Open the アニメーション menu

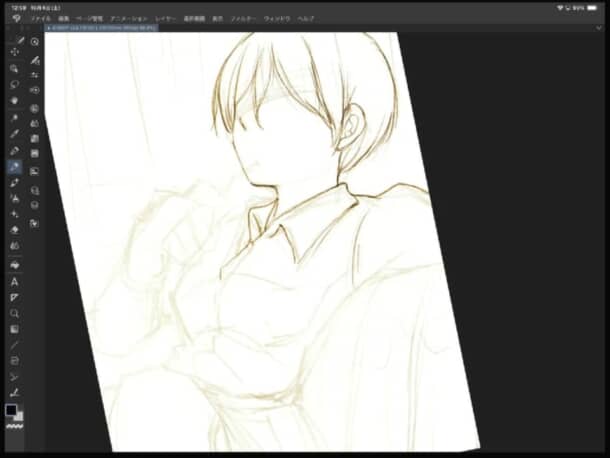[x=129, y=18]
